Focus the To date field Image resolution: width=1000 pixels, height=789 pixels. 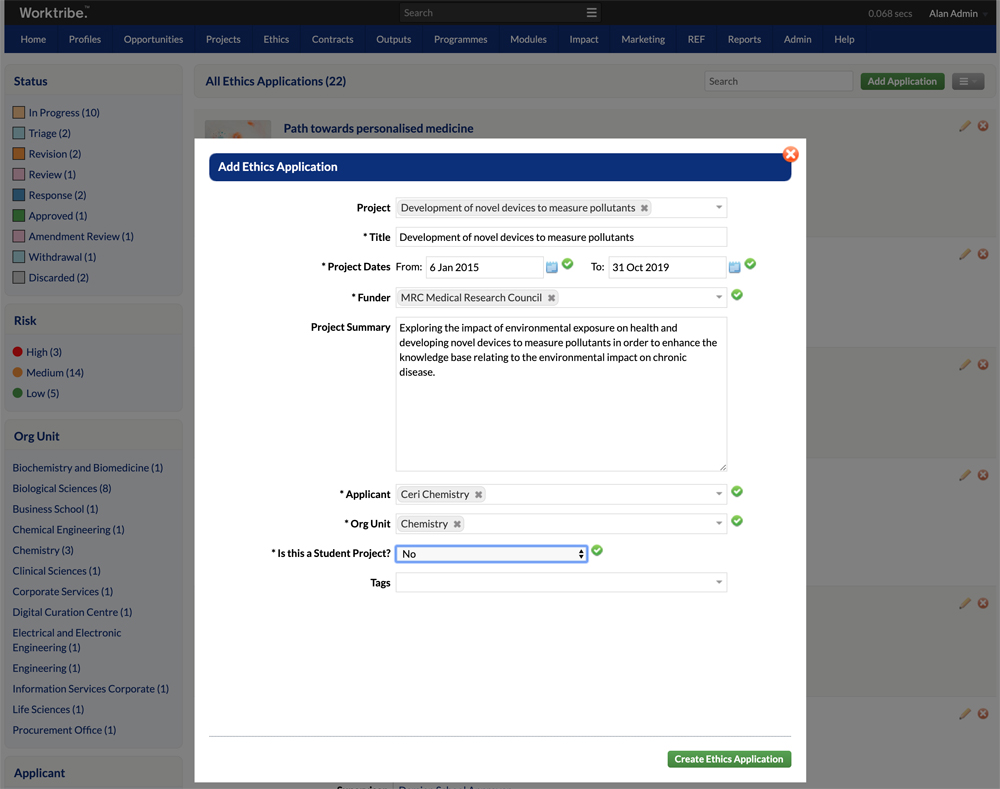667,267
